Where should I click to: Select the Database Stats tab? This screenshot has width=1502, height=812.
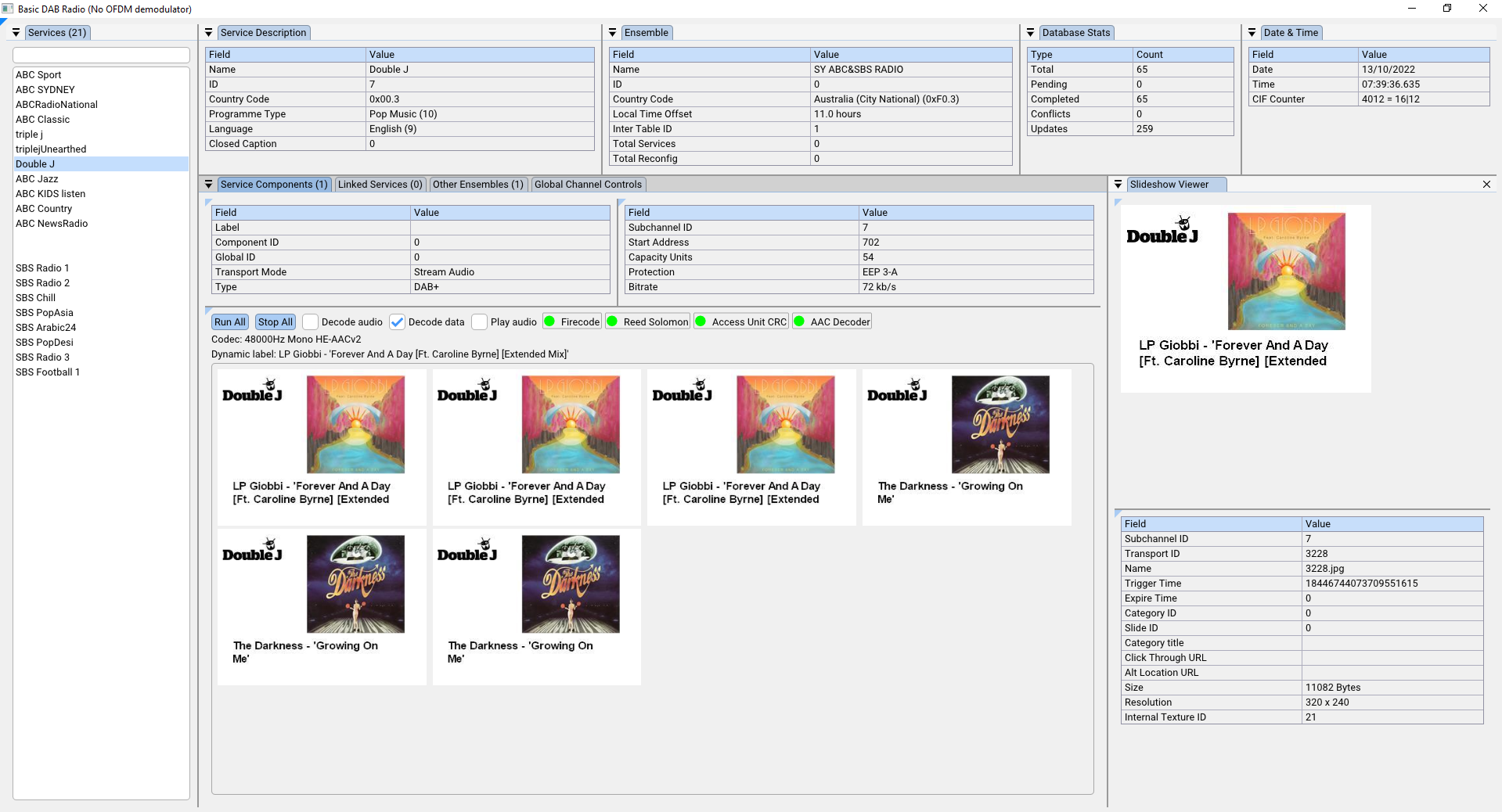pos(1076,33)
